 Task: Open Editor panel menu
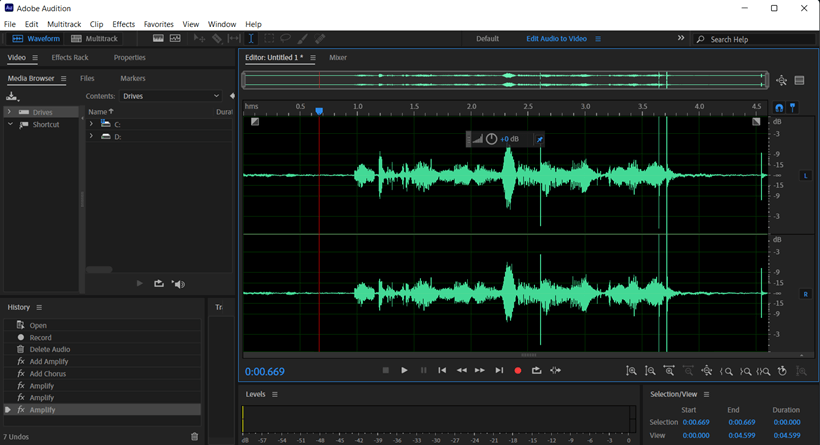point(313,58)
